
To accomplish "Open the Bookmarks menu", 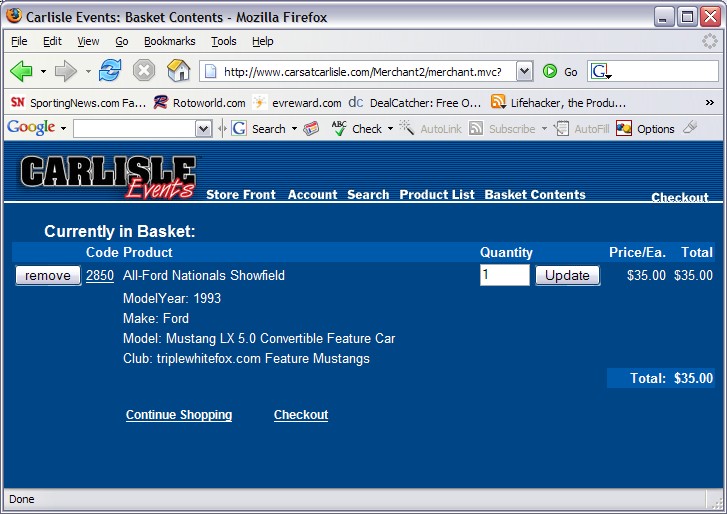I will tap(170, 41).
